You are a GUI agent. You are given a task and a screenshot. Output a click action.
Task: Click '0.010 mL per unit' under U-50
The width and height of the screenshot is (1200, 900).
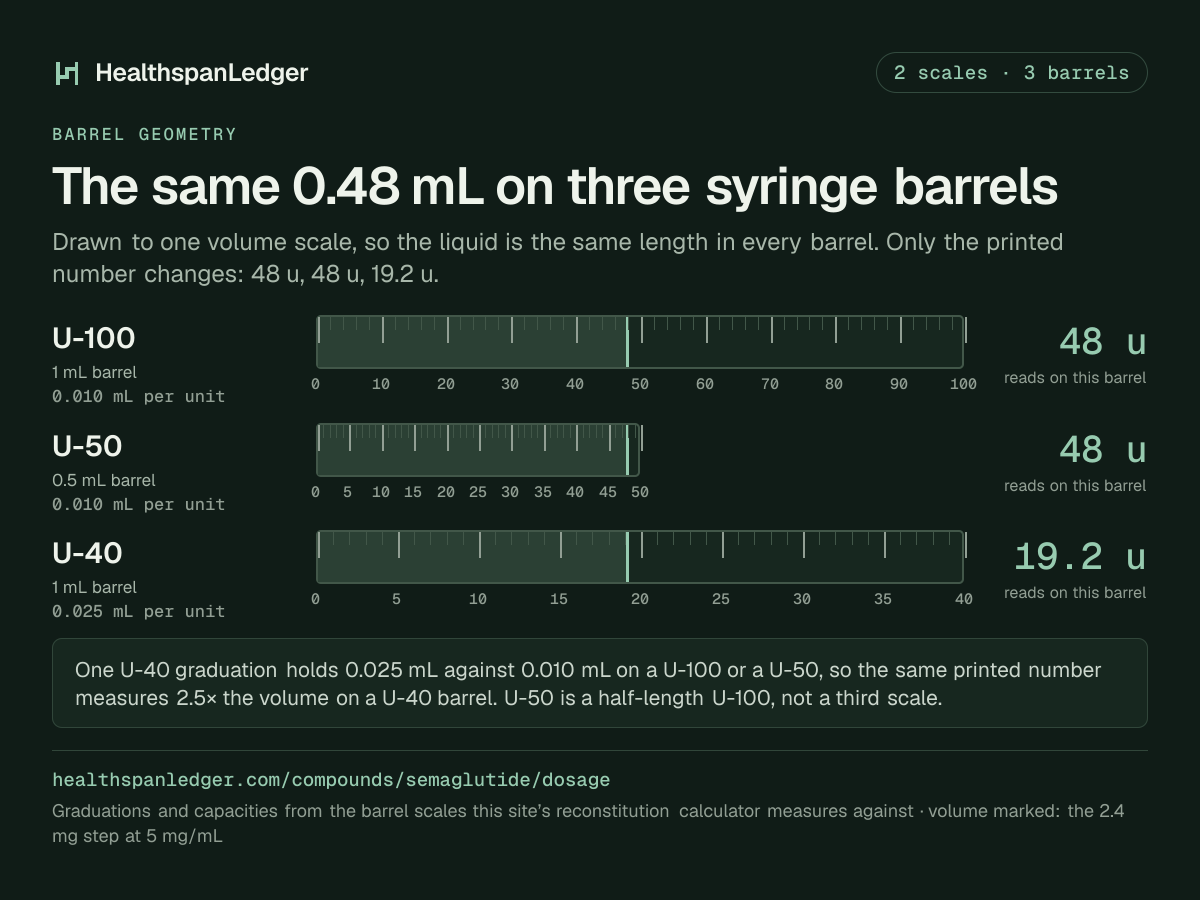[x=138, y=504]
